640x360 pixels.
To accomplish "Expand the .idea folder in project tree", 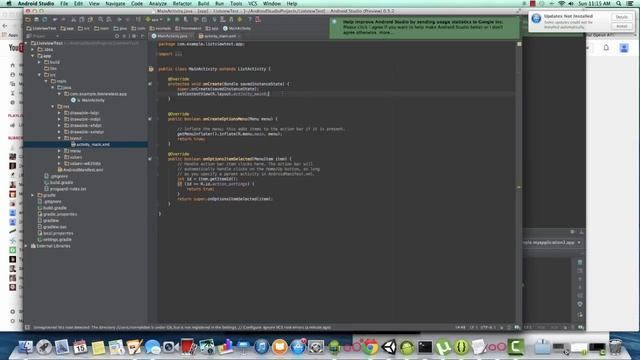I will tap(33, 49).
